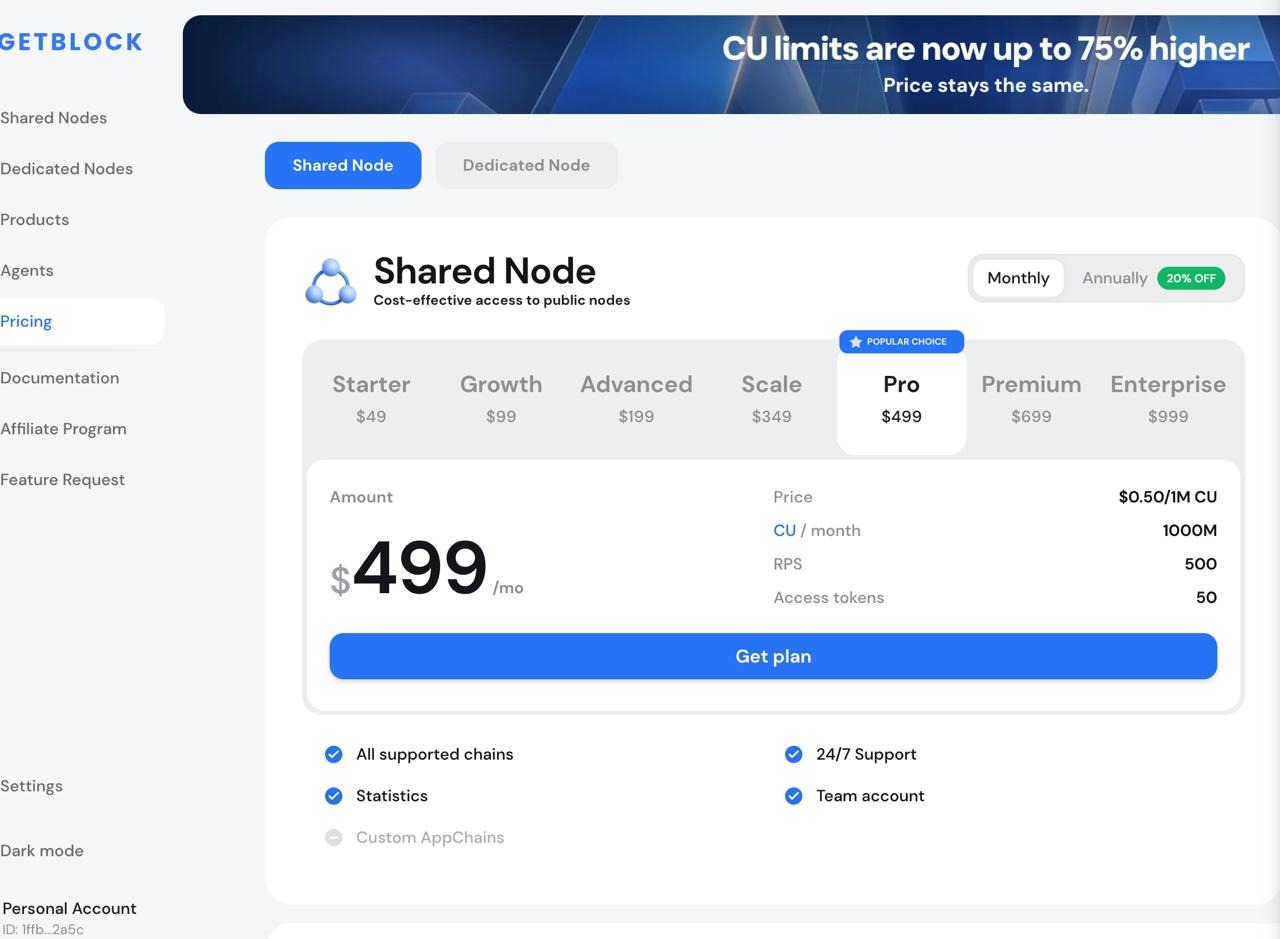Select the Pro $499 plan
Screen dimensions: 1280x939
(901, 401)
